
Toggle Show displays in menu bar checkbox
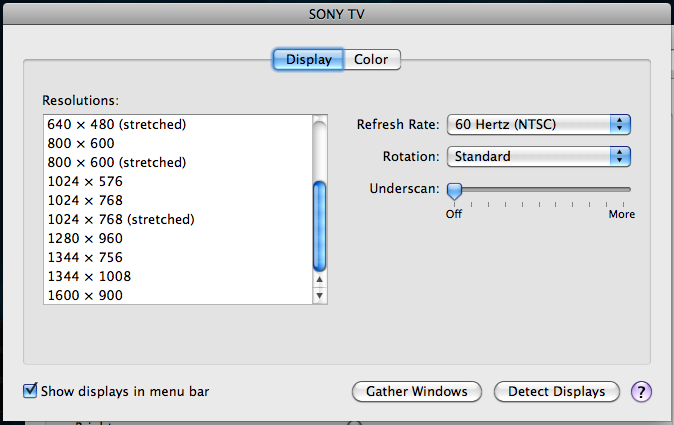click(x=30, y=391)
